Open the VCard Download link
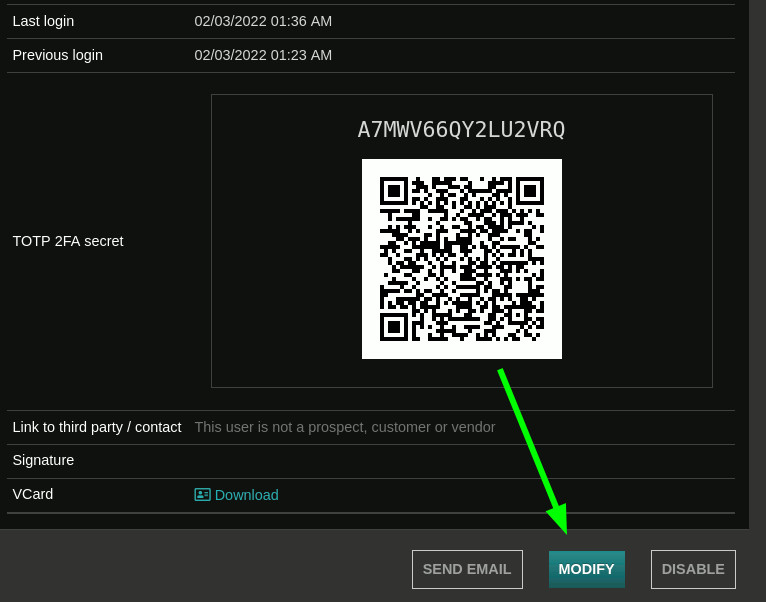The image size is (766, 602). pos(246,495)
